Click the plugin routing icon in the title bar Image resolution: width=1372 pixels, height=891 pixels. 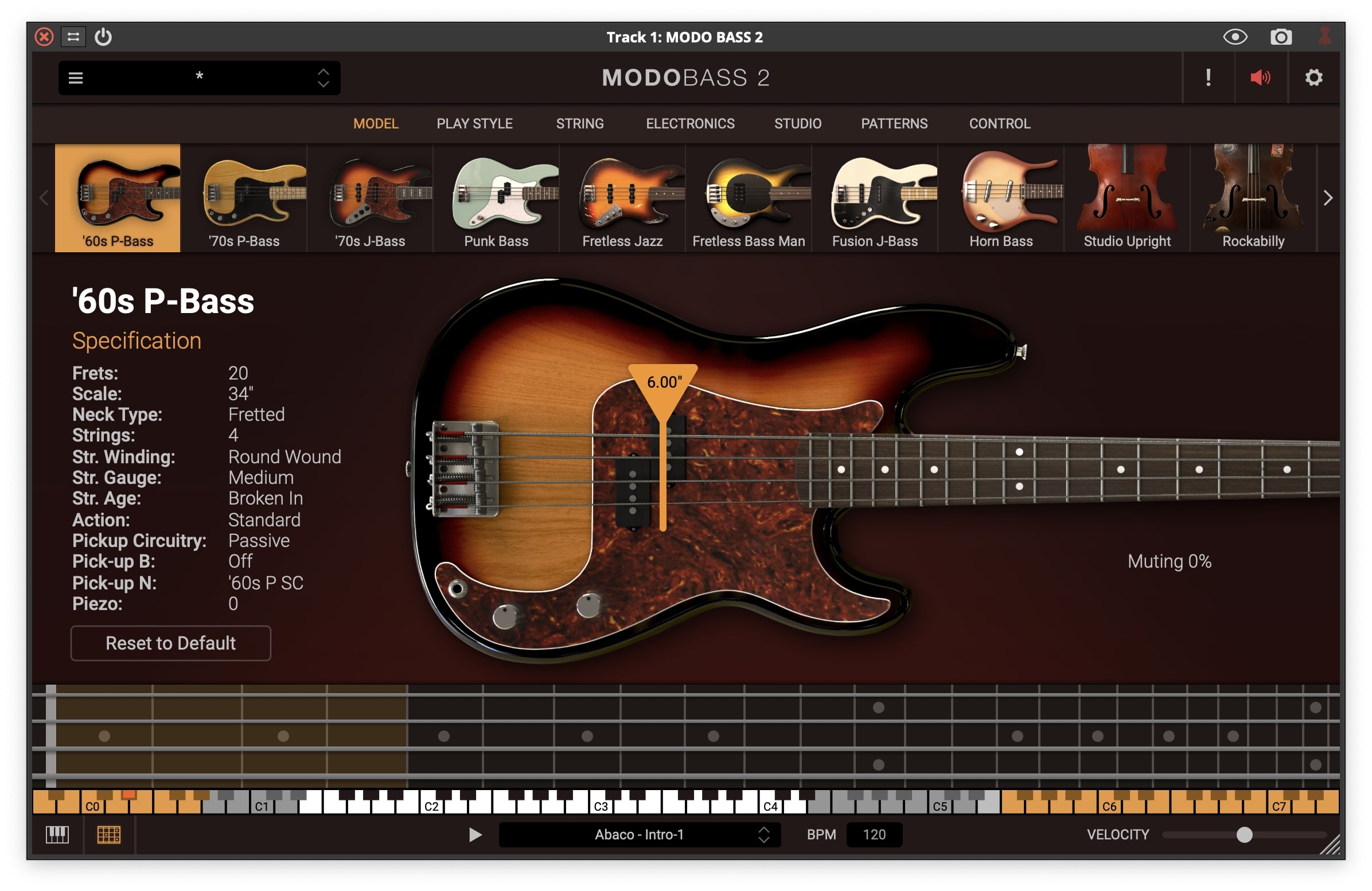click(73, 37)
